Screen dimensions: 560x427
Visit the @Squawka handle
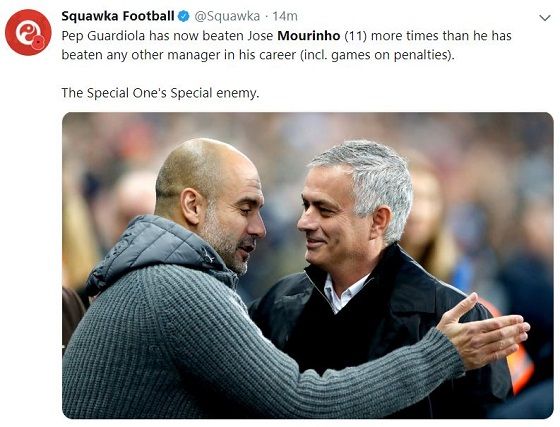pos(227,16)
